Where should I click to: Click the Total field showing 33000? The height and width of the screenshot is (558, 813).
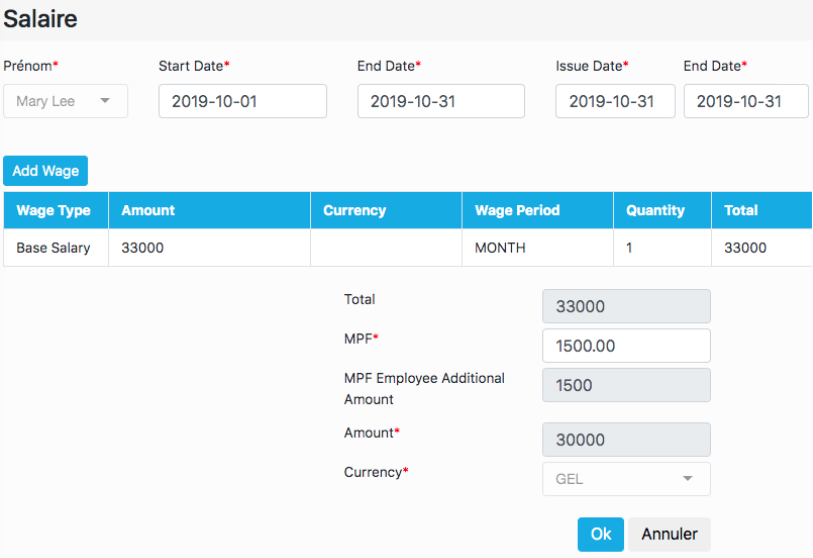pyautogui.click(x=626, y=306)
